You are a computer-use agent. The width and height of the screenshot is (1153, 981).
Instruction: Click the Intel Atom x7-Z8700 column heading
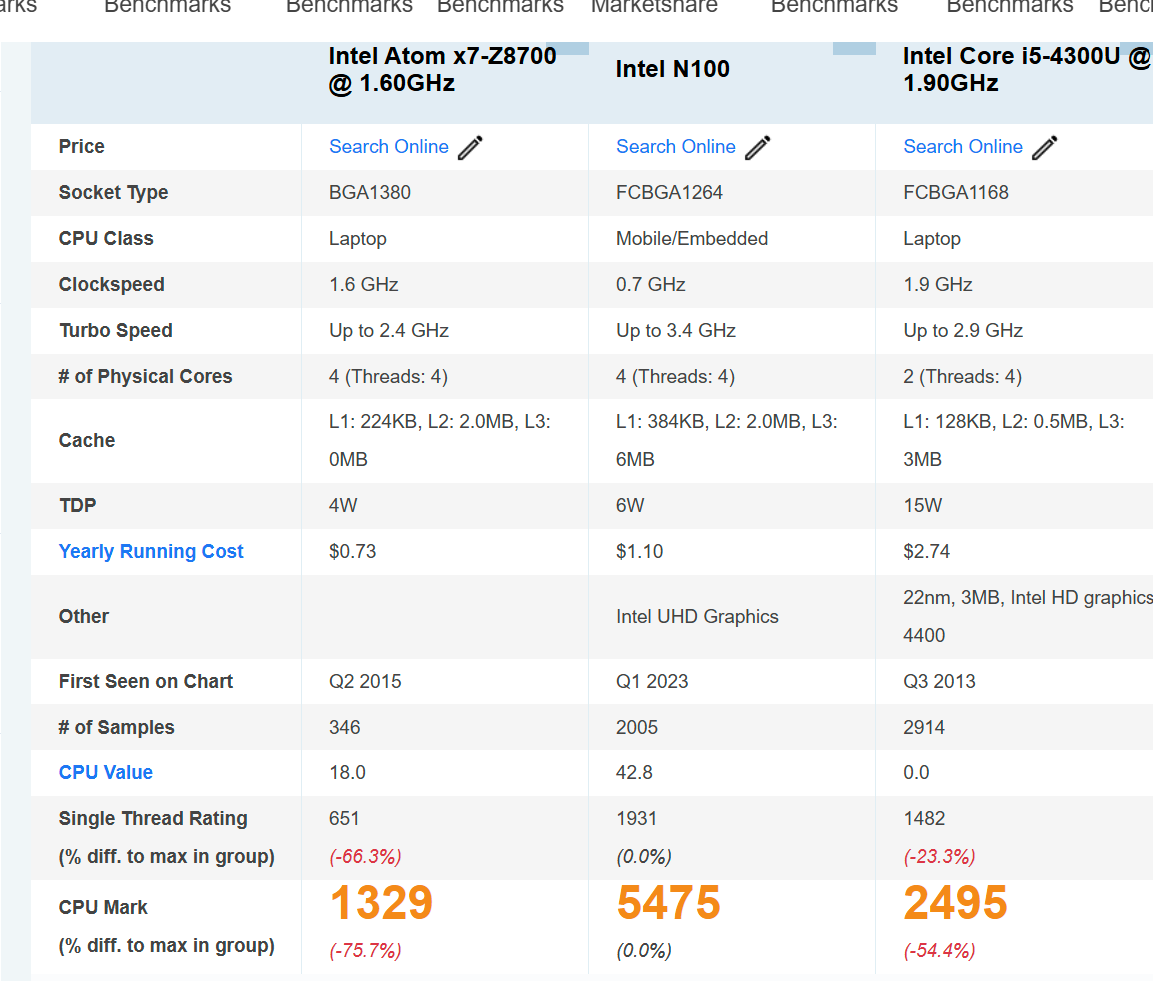pos(443,69)
